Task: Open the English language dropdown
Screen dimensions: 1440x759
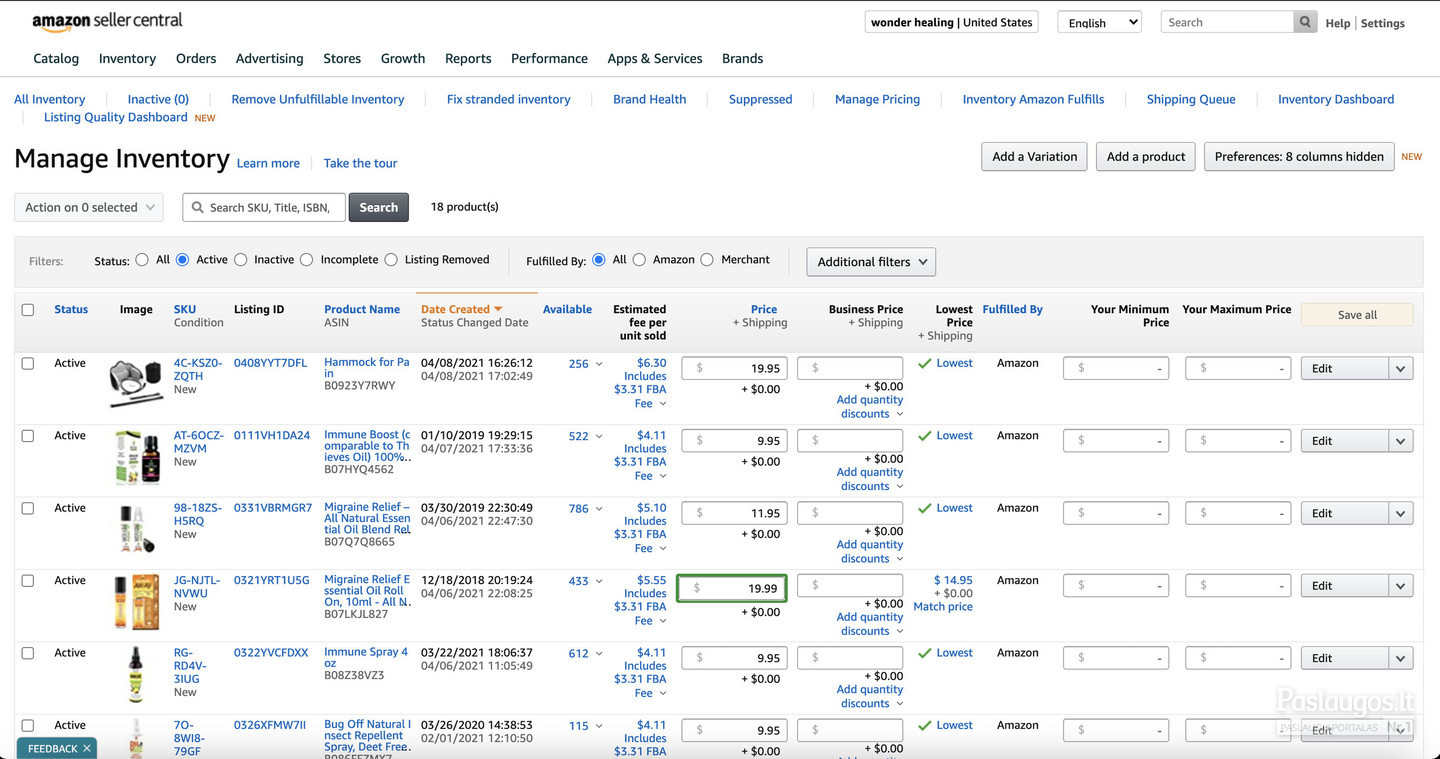Action: pyautogui.click(x=1099, y=22)
